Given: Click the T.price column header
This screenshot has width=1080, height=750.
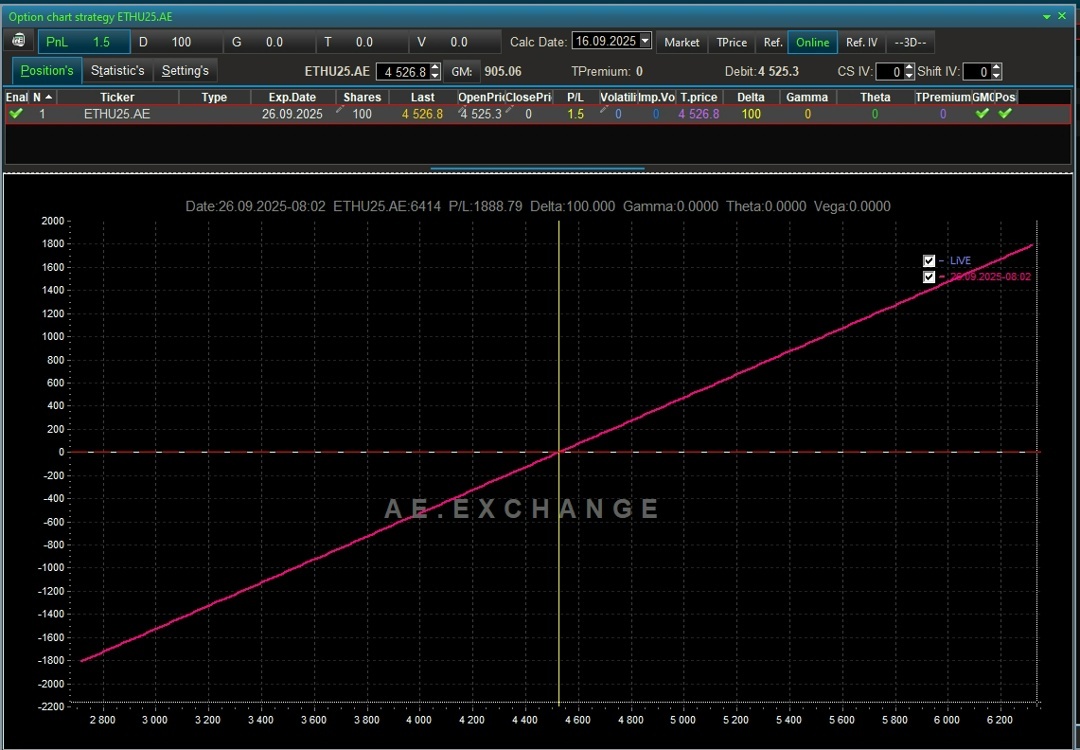Looking at the screenshot, I should pos(699,97).
